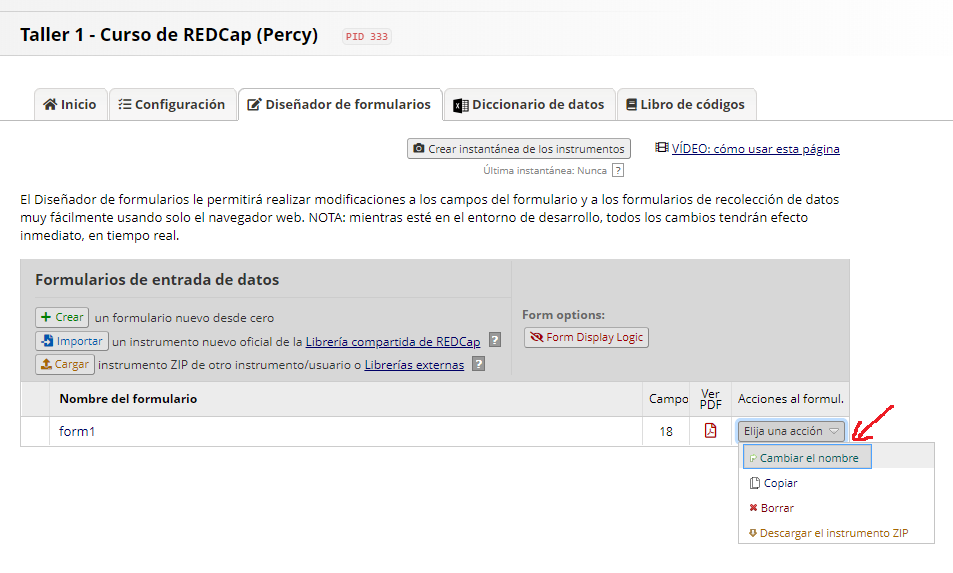Open the Form Display Logic button
Screen dimensions: 953x573
[x=587, y=337]
